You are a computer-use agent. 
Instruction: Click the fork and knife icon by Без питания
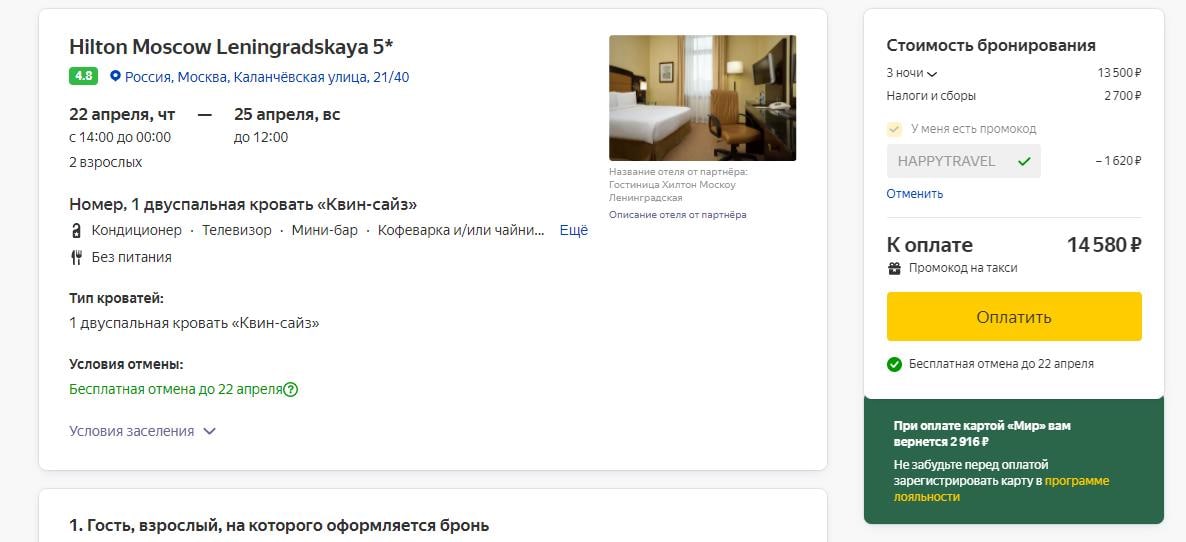tap(76, 257)
